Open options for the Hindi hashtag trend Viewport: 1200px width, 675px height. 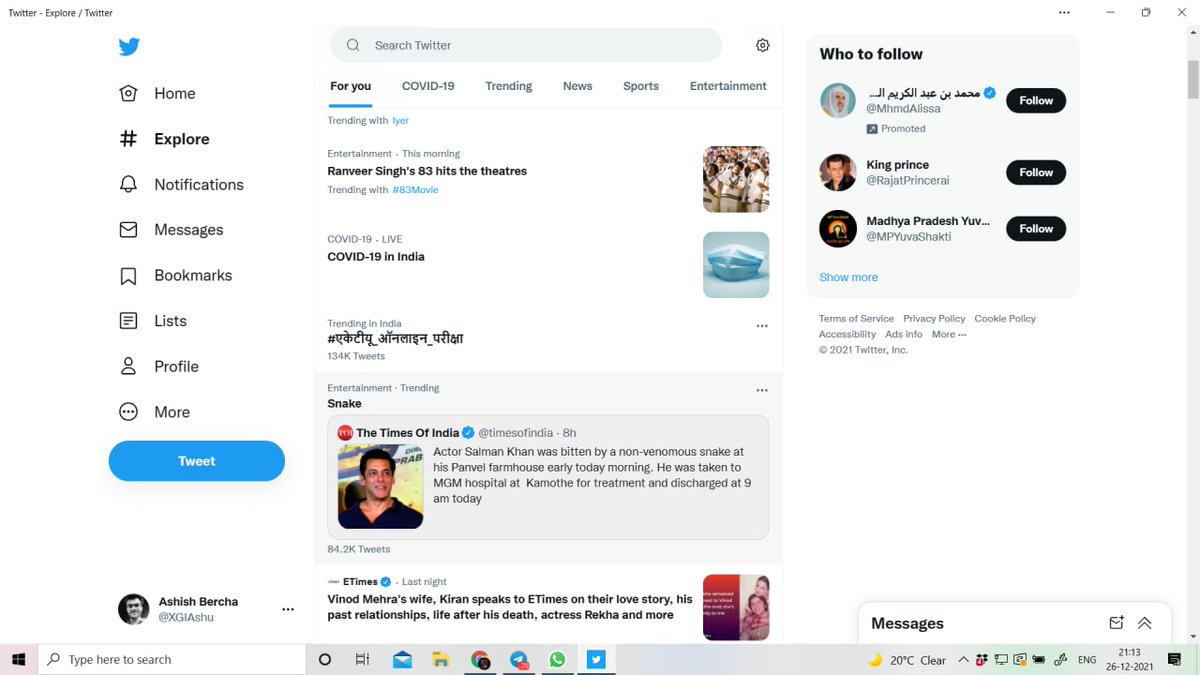pyautogui.click(x=762, y=326)
